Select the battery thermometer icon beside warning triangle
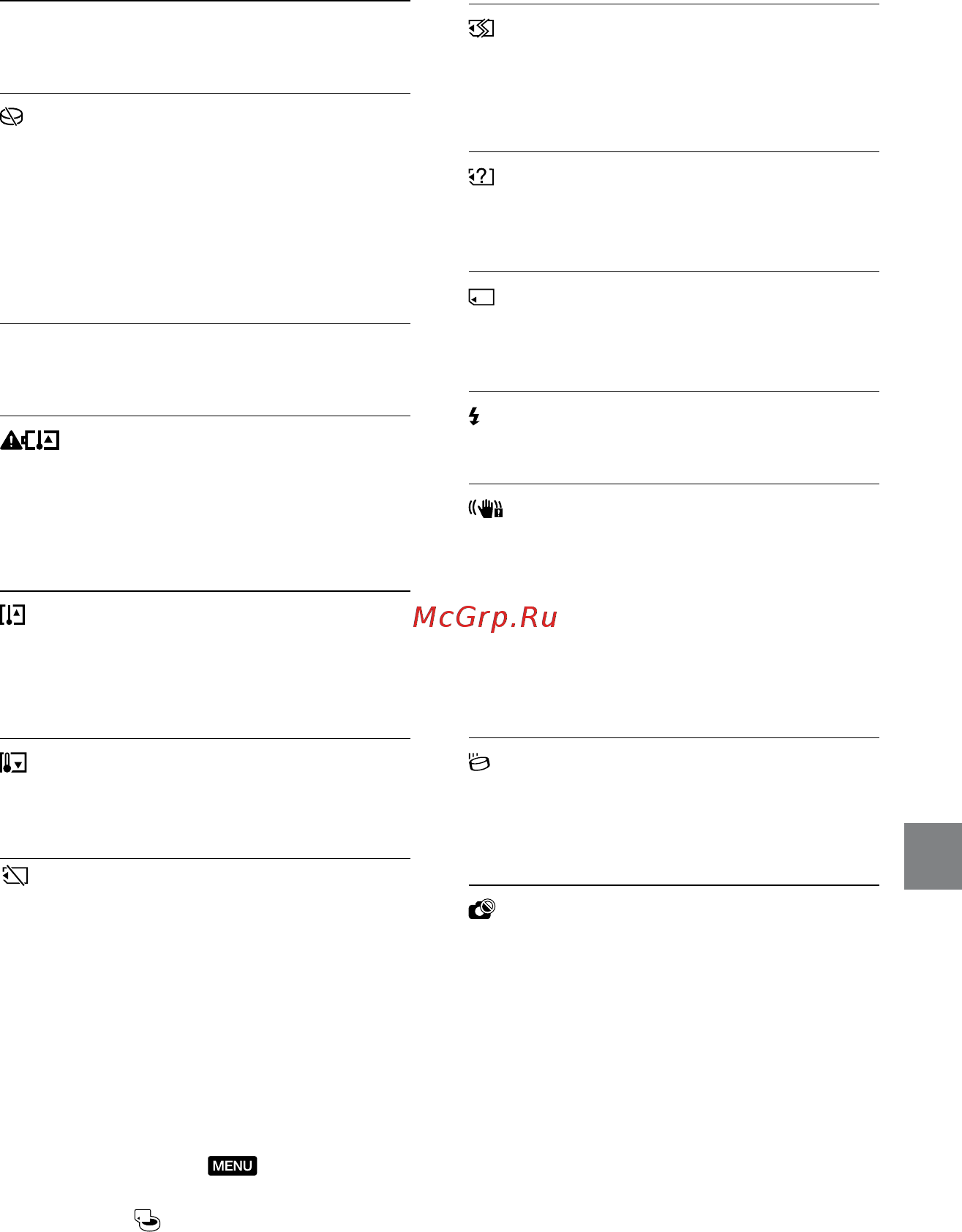Image resolution: width=962 pixels, height=1232 pixels. pyautogui.click(x=42, y=440)
